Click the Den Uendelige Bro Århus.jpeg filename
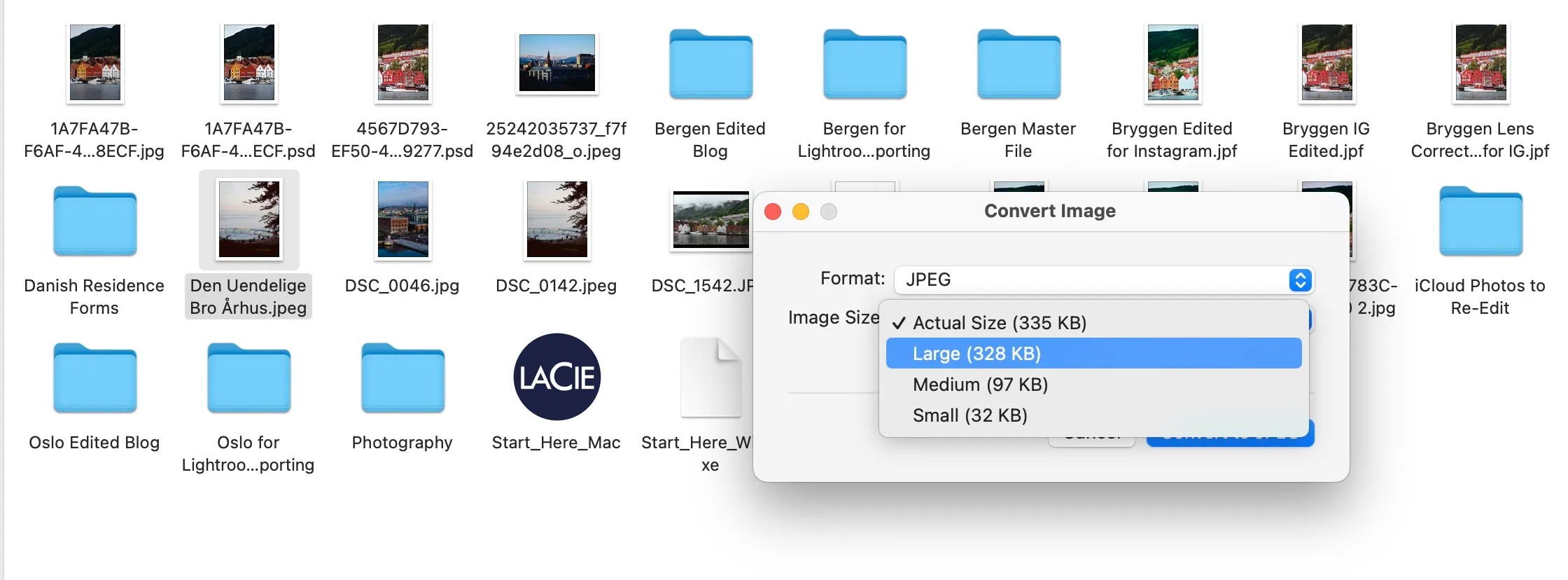1568x580 pixels. click(248, 297)
